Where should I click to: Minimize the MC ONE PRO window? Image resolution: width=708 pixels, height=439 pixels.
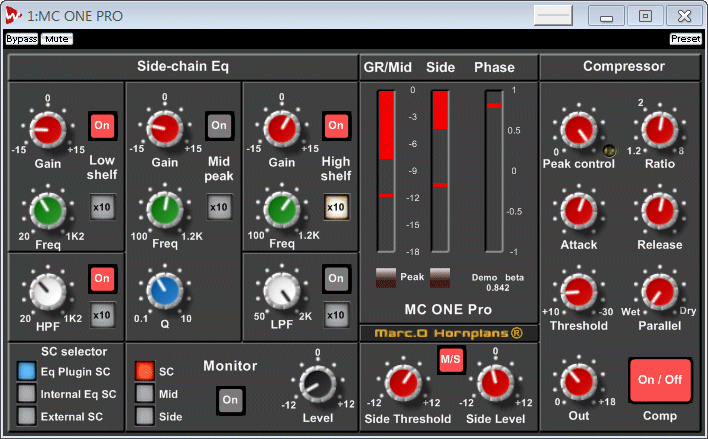pyautogui.click(x=606, y=16)
